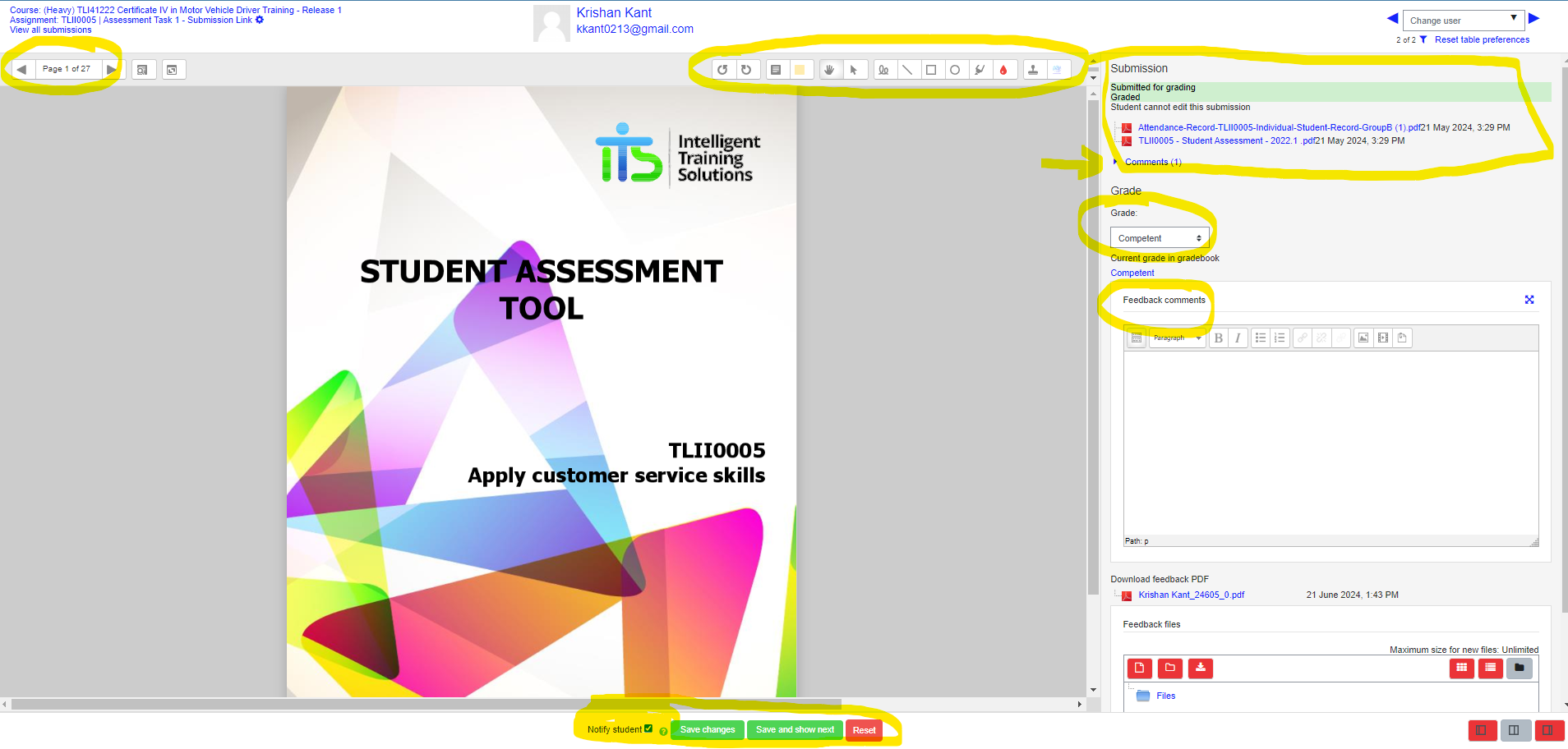
Task: Open the Grade dropdown set to Competent
Action: tap(1160, 238)
